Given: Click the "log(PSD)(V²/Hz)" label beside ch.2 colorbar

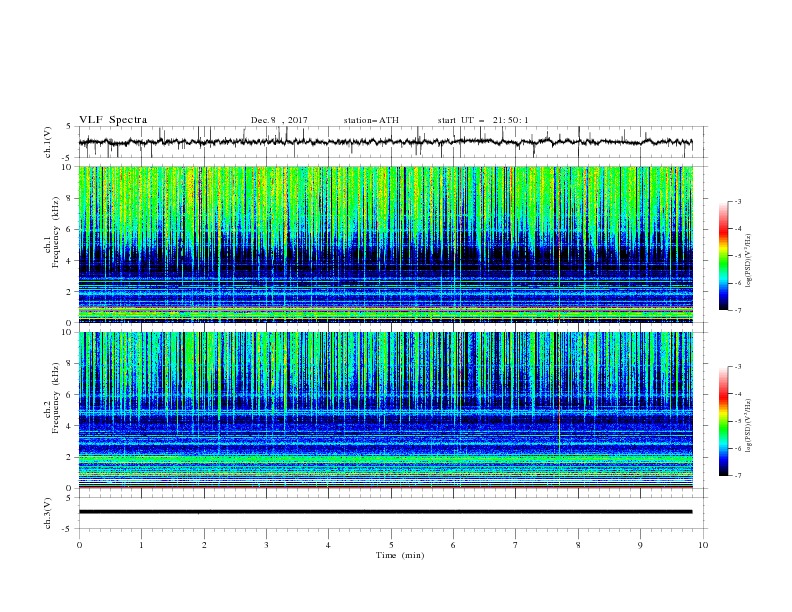Looking at the screenshot, I should tap(749, 426).
